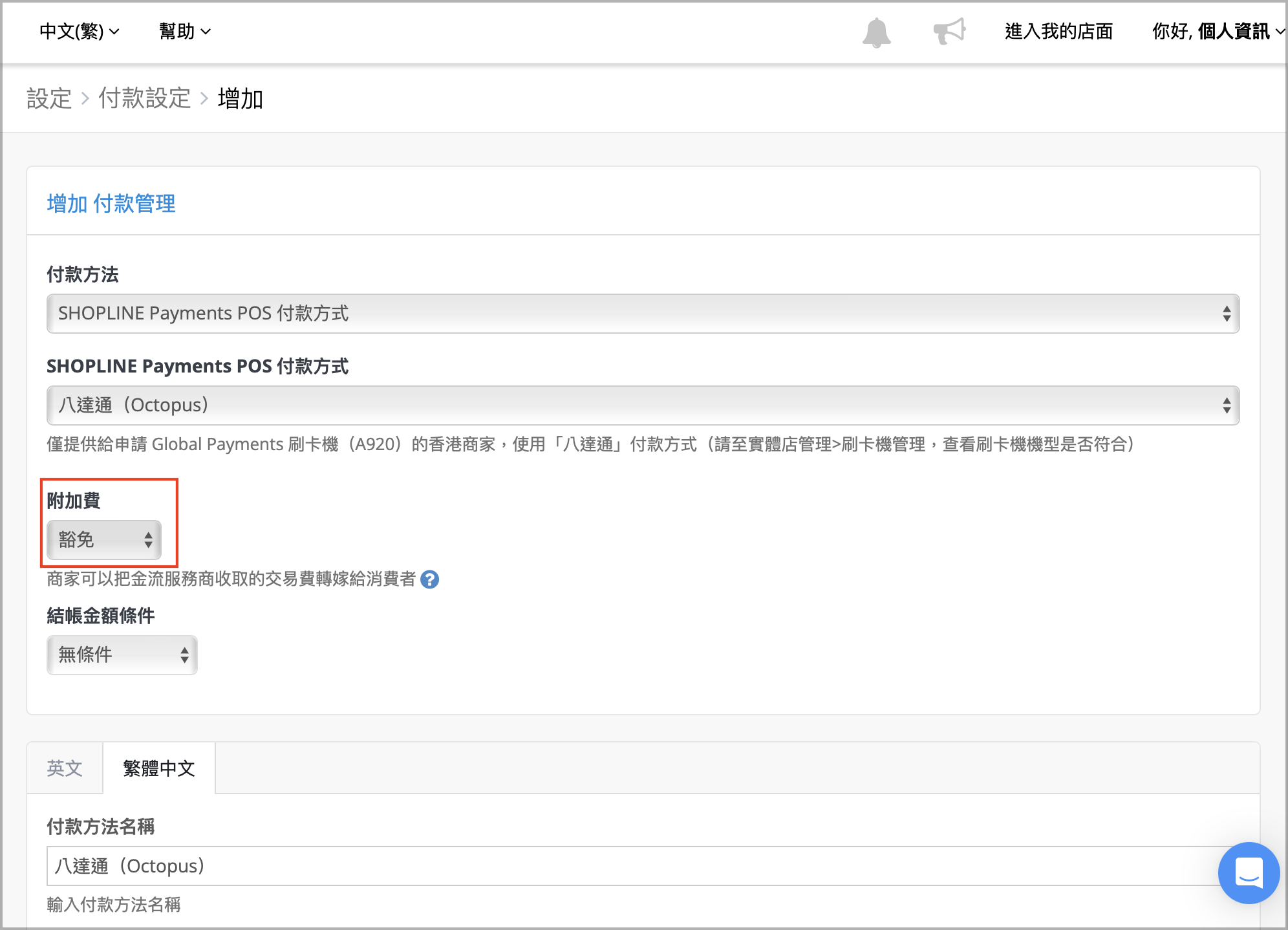
Task: Click the blue help question mark icon
Action: pyautogui.click(x=429, y=579)
